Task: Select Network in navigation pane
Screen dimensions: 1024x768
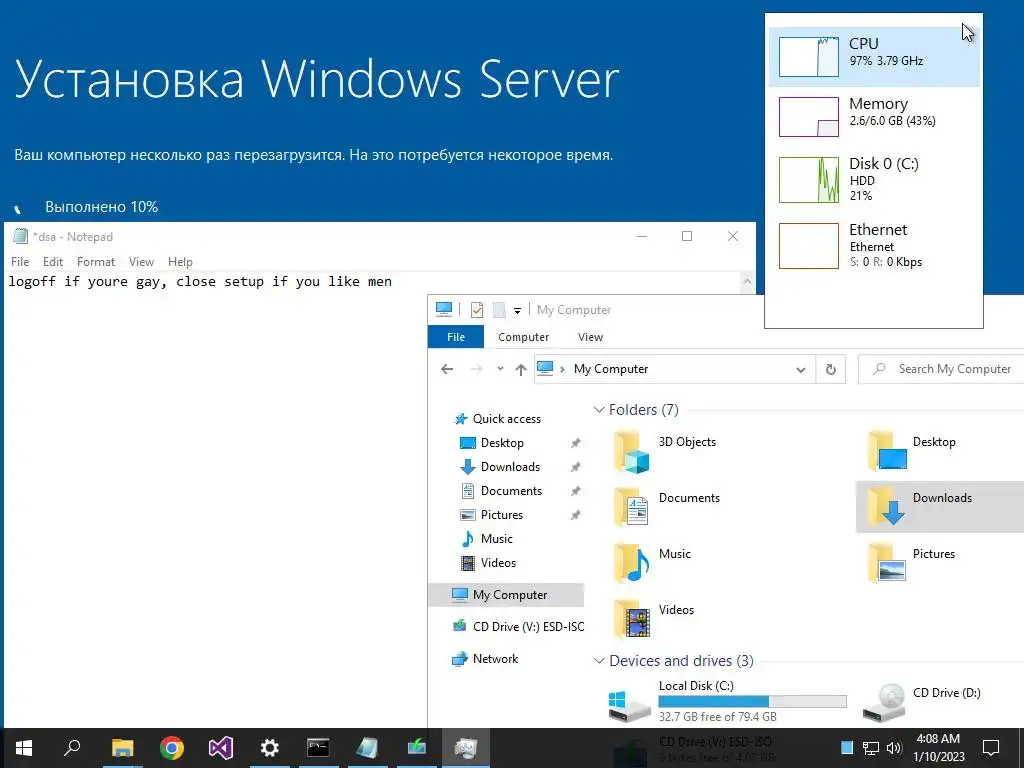Action: tap(495, 659)
